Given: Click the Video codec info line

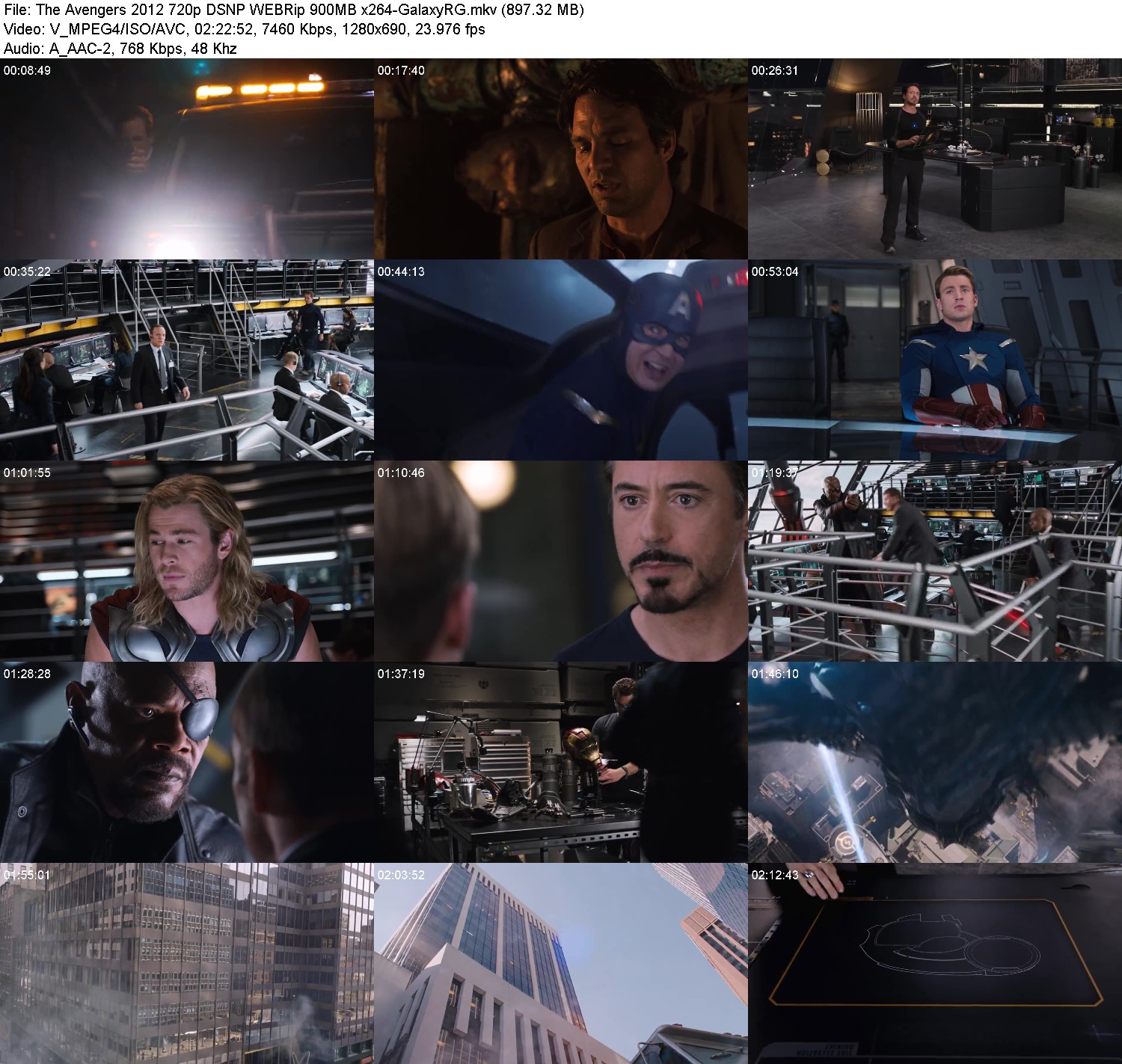Looking at the screenshot, I should point(245,29).
